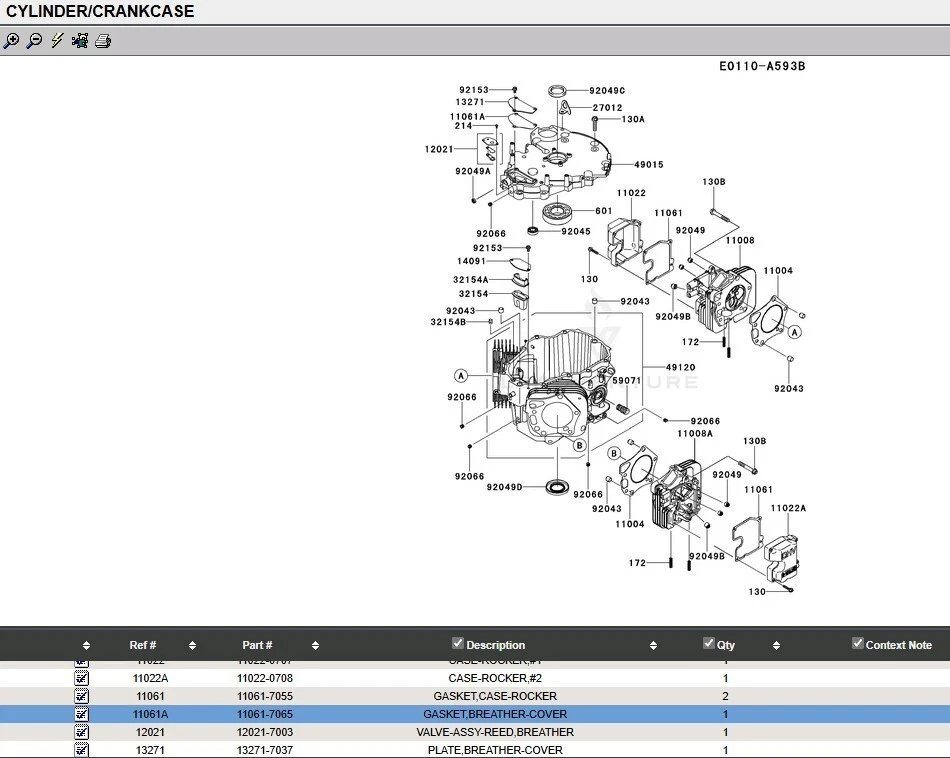Print the diagram using the printer icon
Image resolution: width=950 pixels, height=758 pixels.
[103, 41]
